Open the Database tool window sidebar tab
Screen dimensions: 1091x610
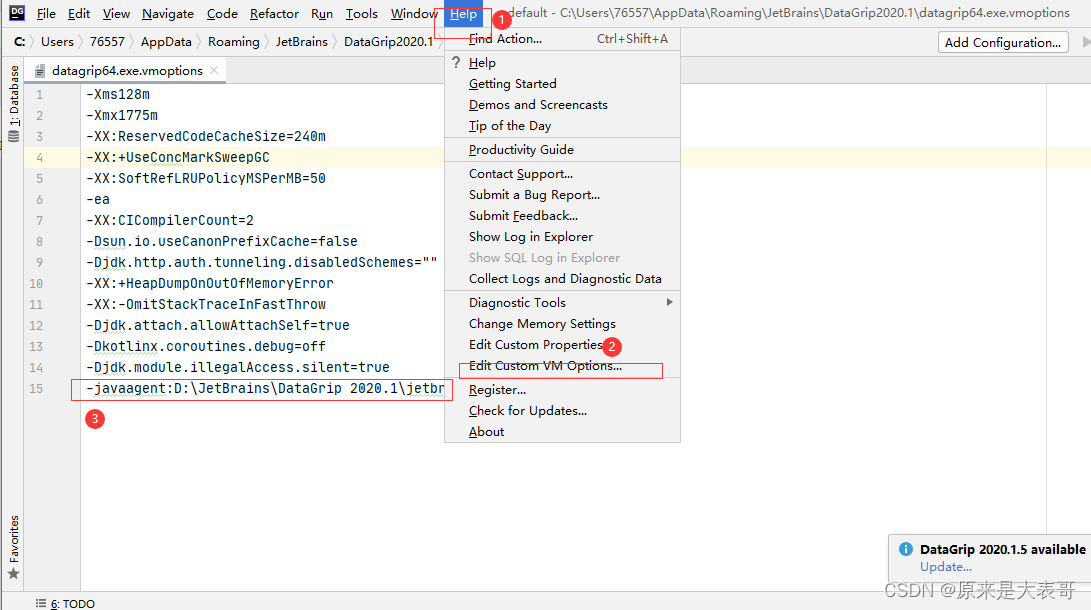coord(14,104)
